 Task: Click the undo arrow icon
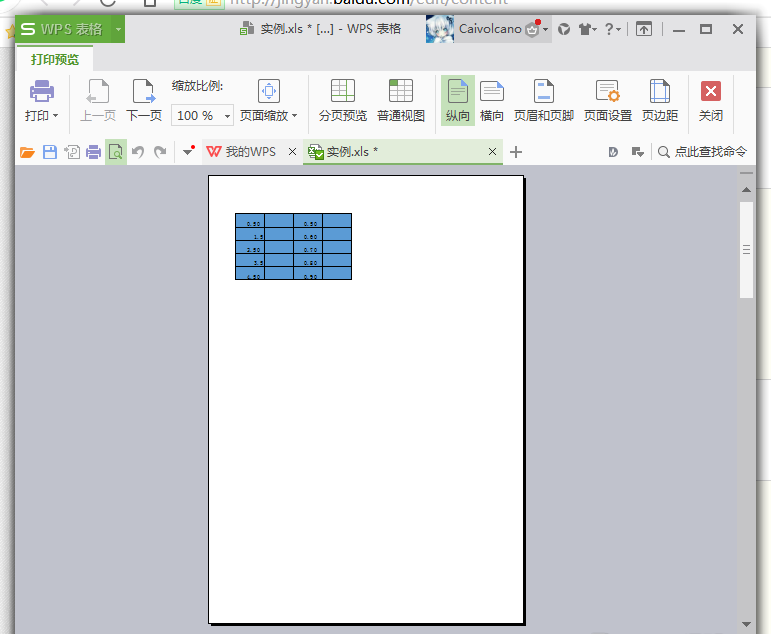138,152
